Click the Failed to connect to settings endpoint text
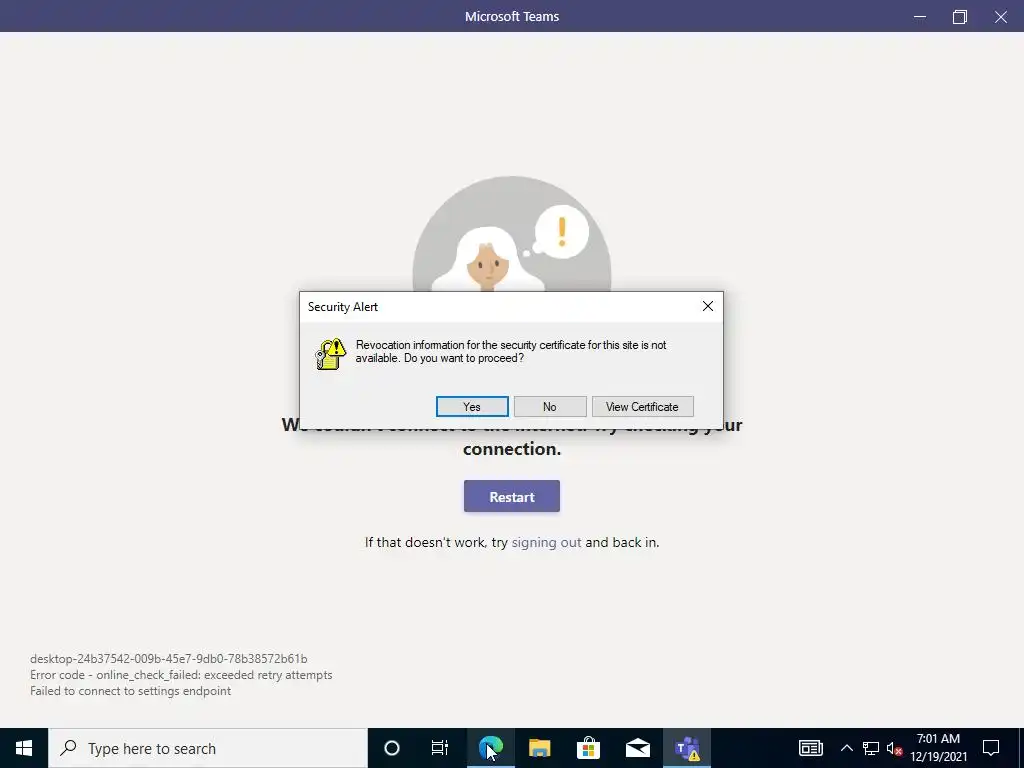1024x768 pixels. [x=131, y=690]
